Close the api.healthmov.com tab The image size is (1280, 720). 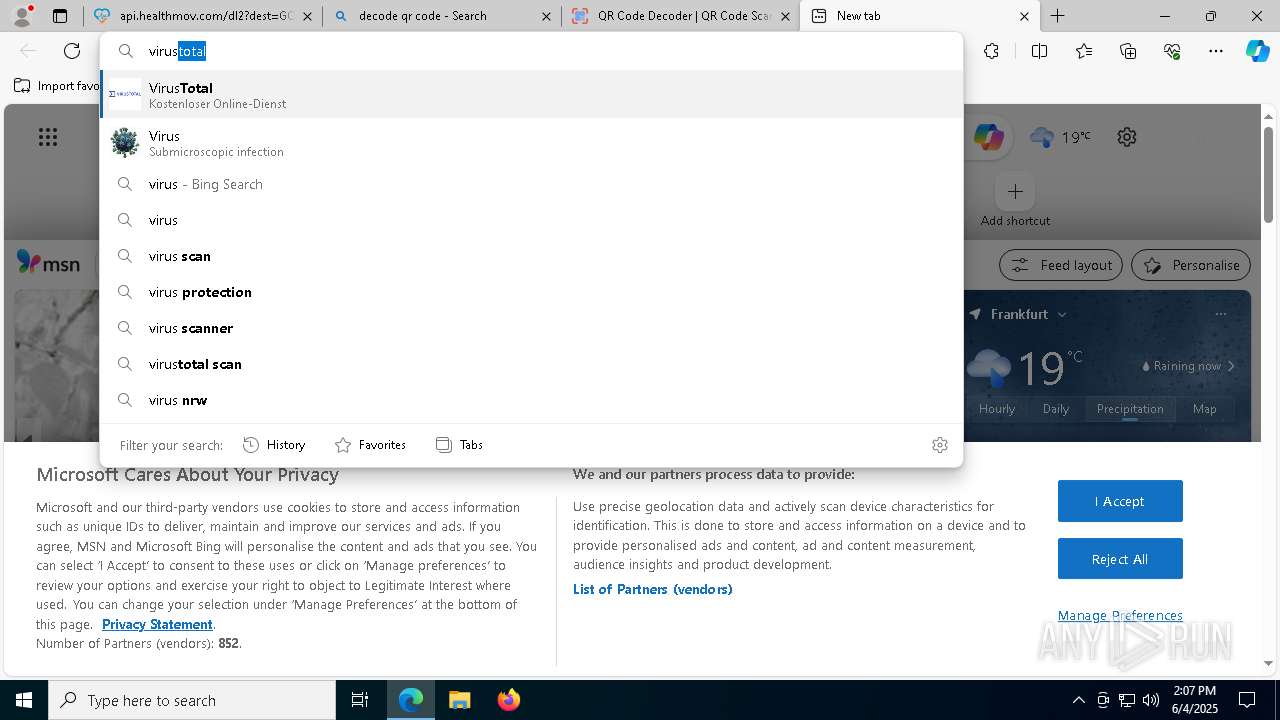(x=308, y=16)
